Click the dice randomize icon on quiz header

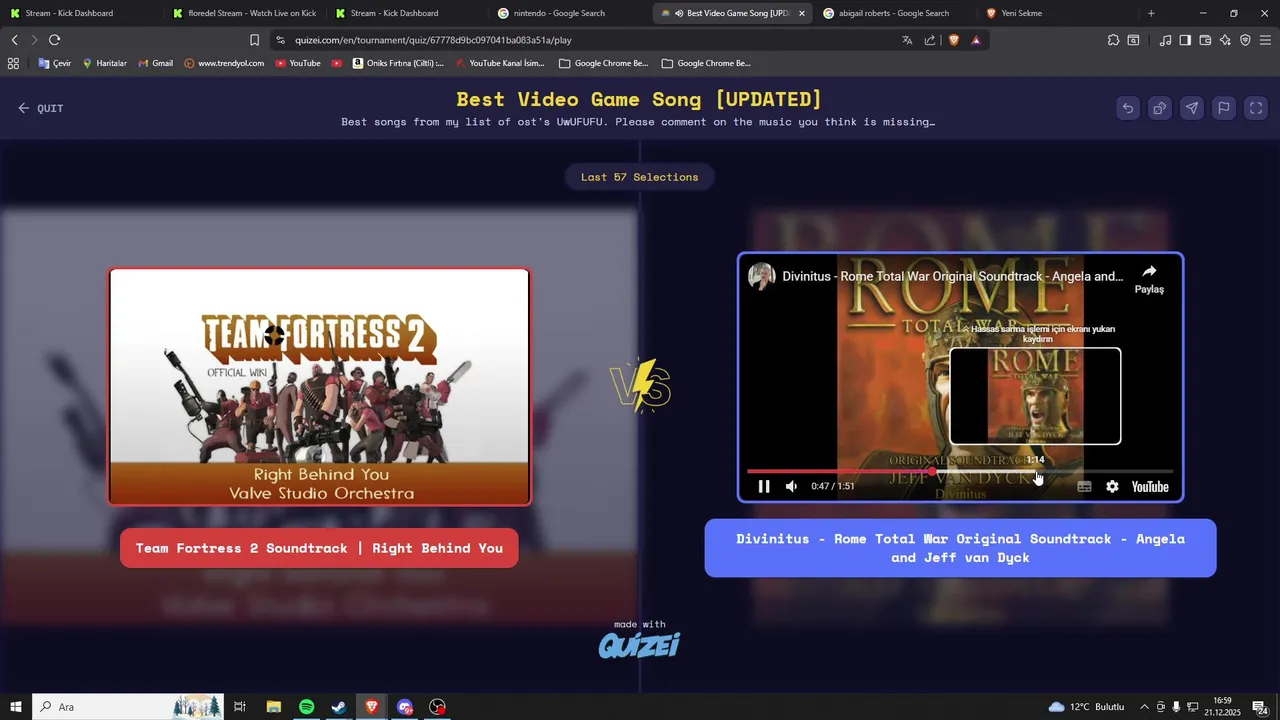pyautogui.click(x=1160, y=108)
